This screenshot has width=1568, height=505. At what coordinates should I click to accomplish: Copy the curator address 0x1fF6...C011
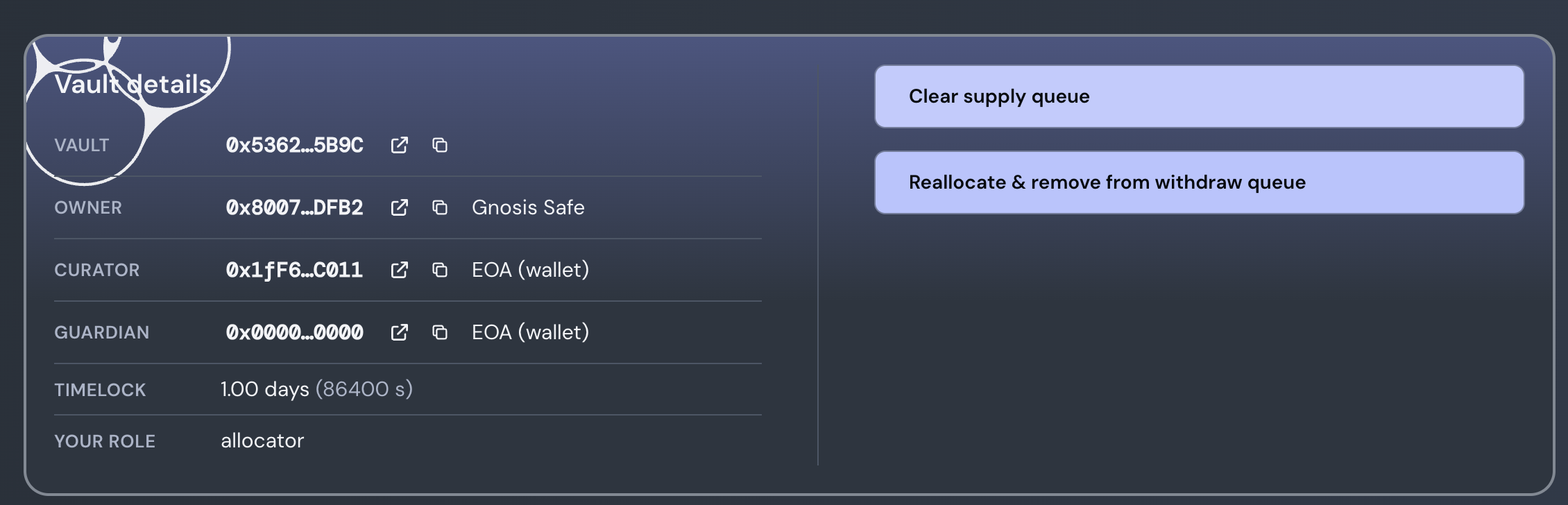click(440, 271)
